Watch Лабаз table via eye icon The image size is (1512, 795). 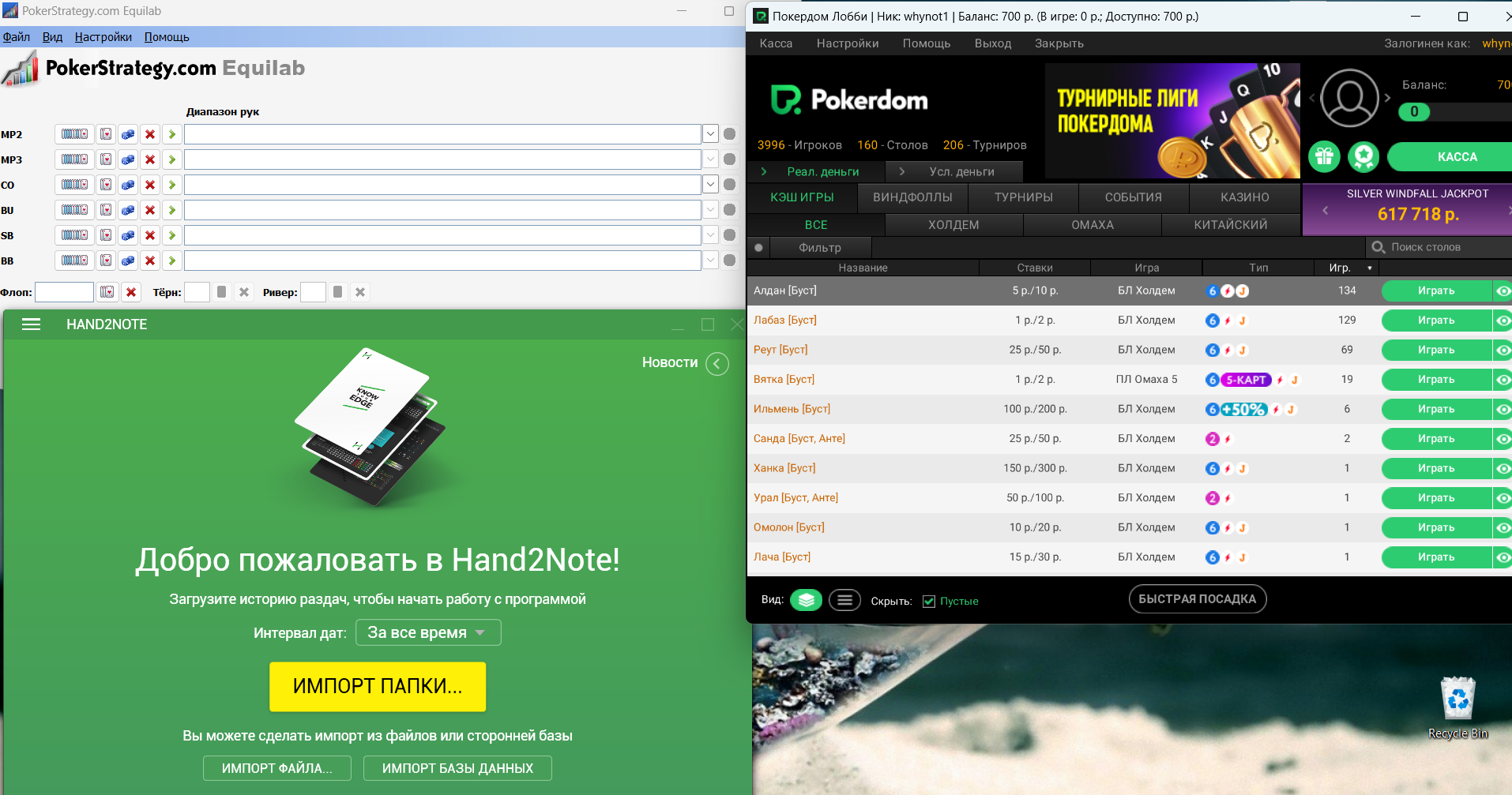pyautogui.click(x=1503, y=321)
